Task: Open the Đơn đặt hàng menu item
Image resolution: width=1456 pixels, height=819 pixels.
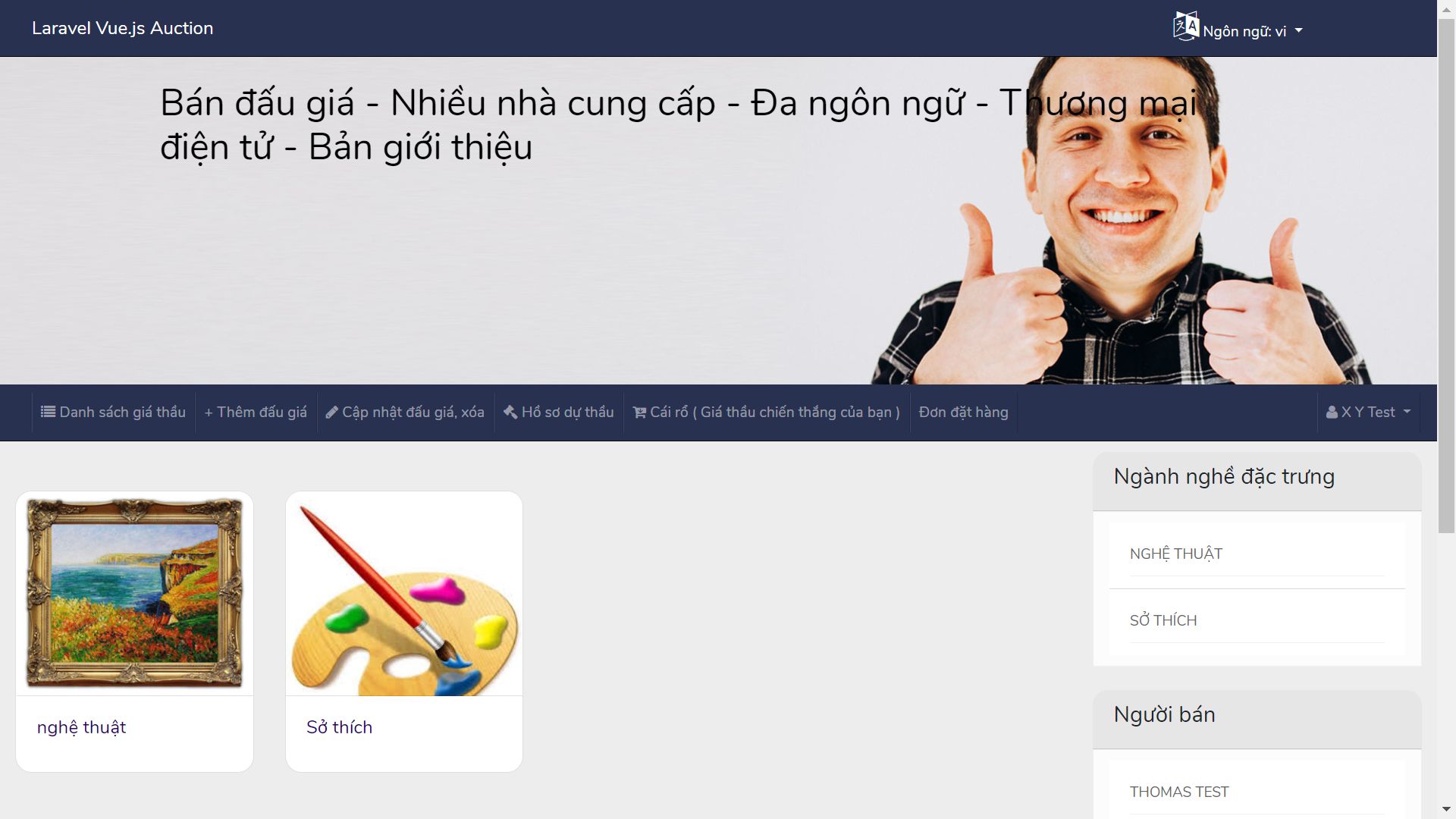Action: point(963,412)
